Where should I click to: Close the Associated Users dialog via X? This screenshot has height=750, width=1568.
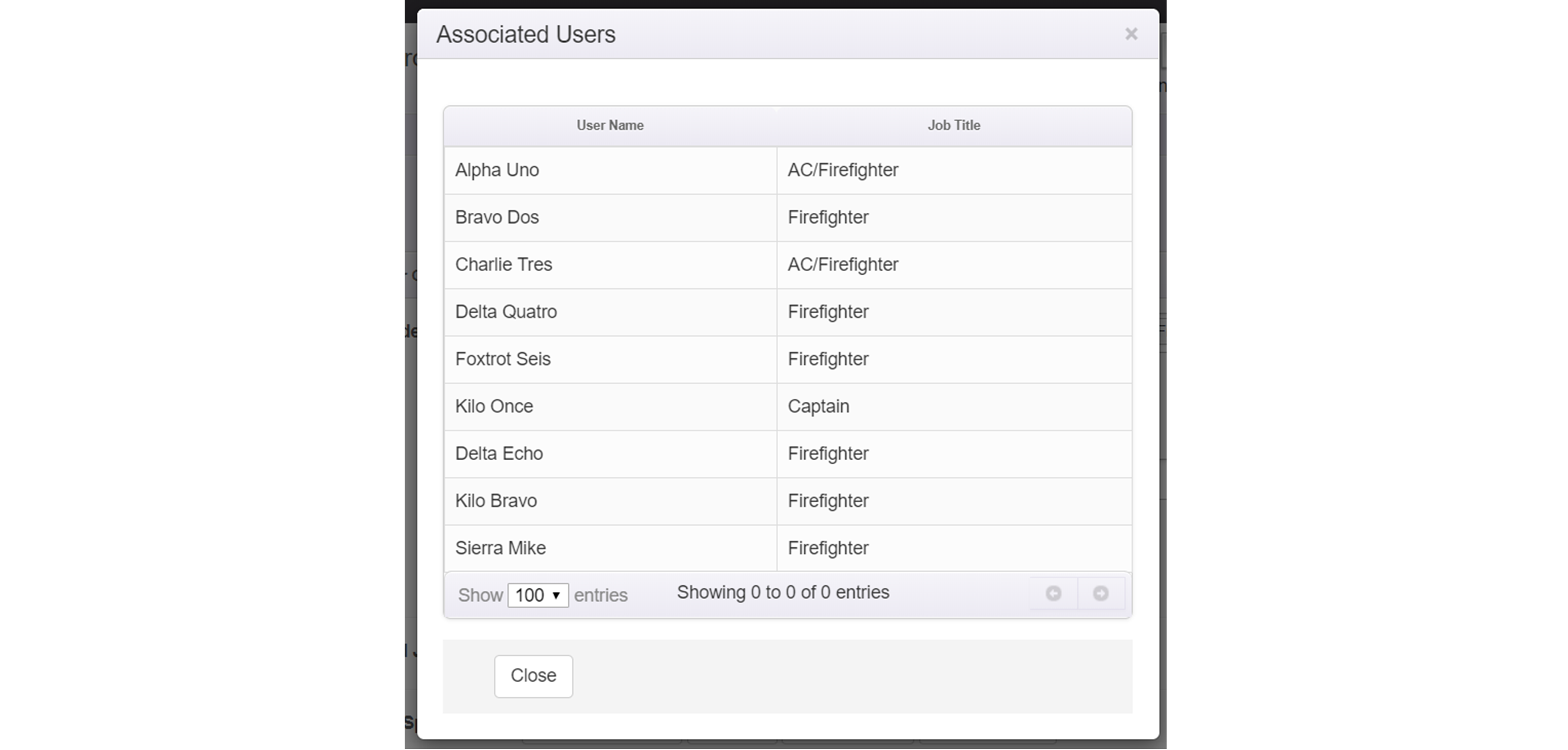tap(1130, 34)
